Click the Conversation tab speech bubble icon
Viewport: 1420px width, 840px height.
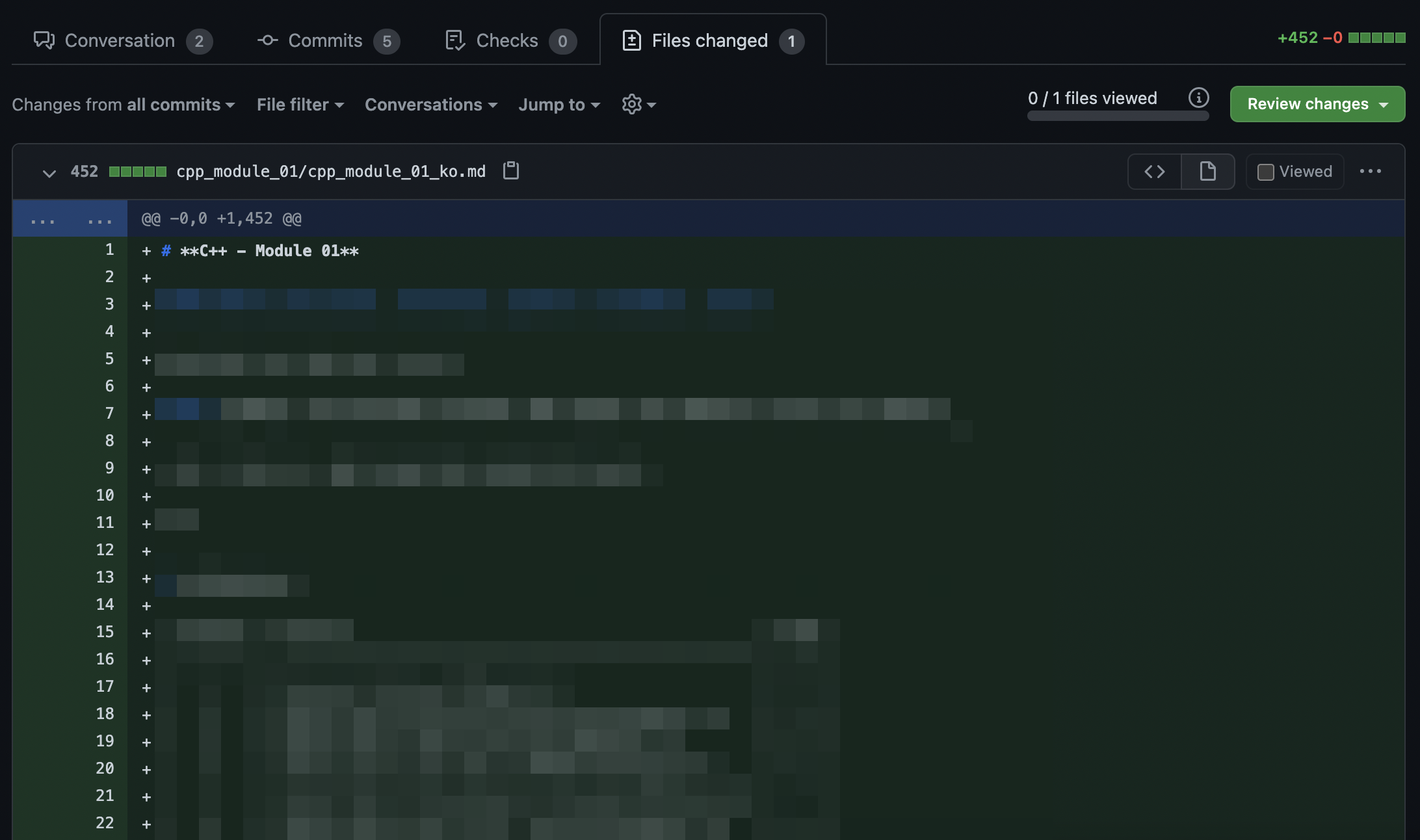click(x=44, y=40)
